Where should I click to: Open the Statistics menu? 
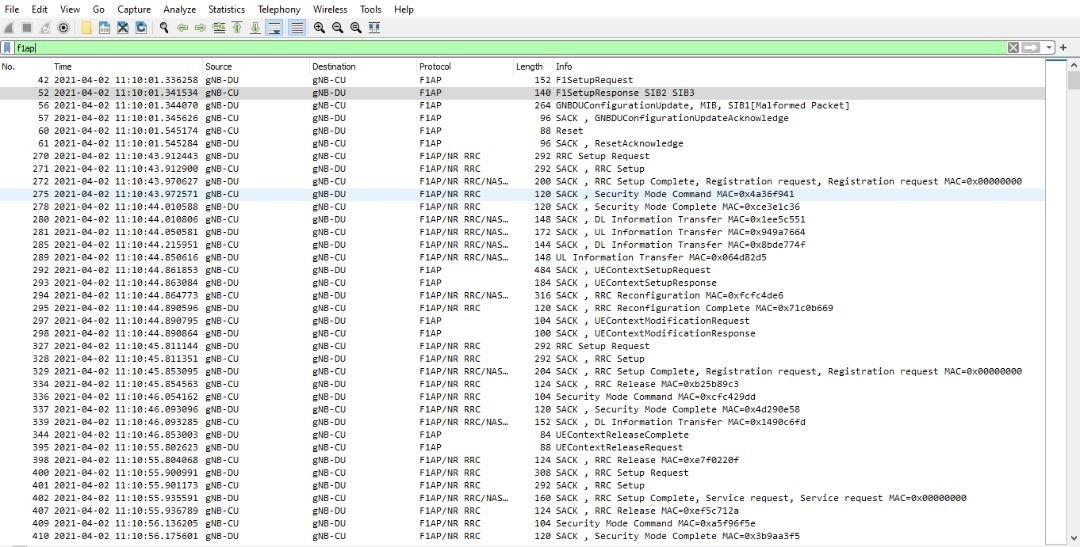pos(226,9)
